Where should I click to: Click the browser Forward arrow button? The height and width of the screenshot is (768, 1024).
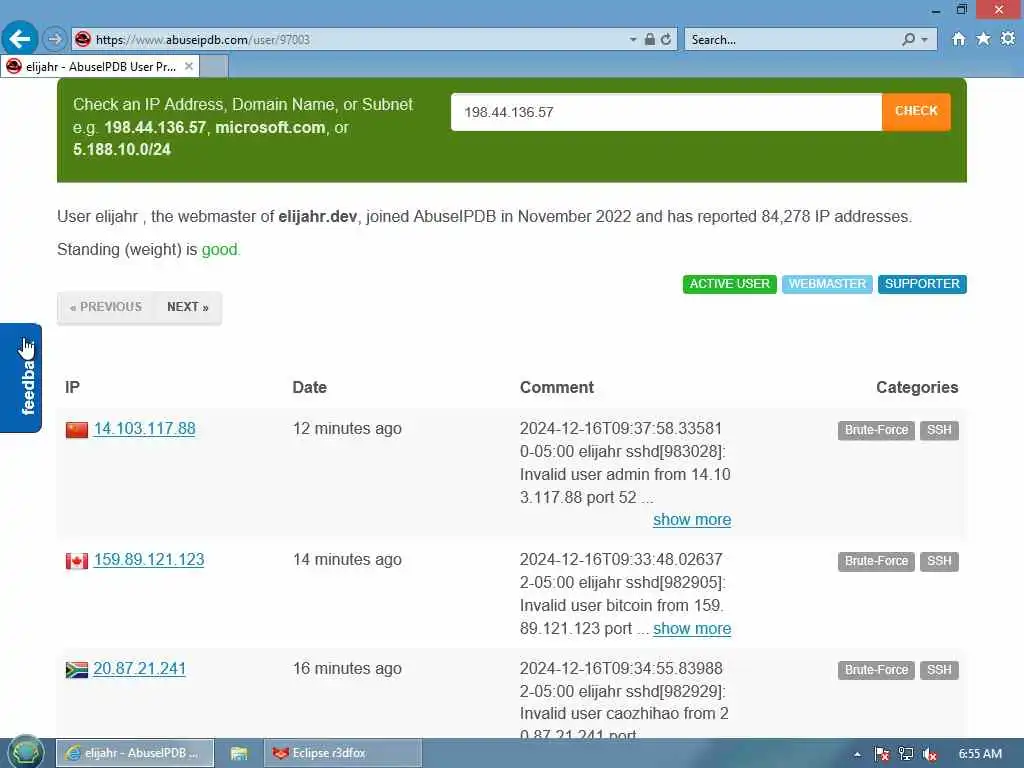[55, 39]
